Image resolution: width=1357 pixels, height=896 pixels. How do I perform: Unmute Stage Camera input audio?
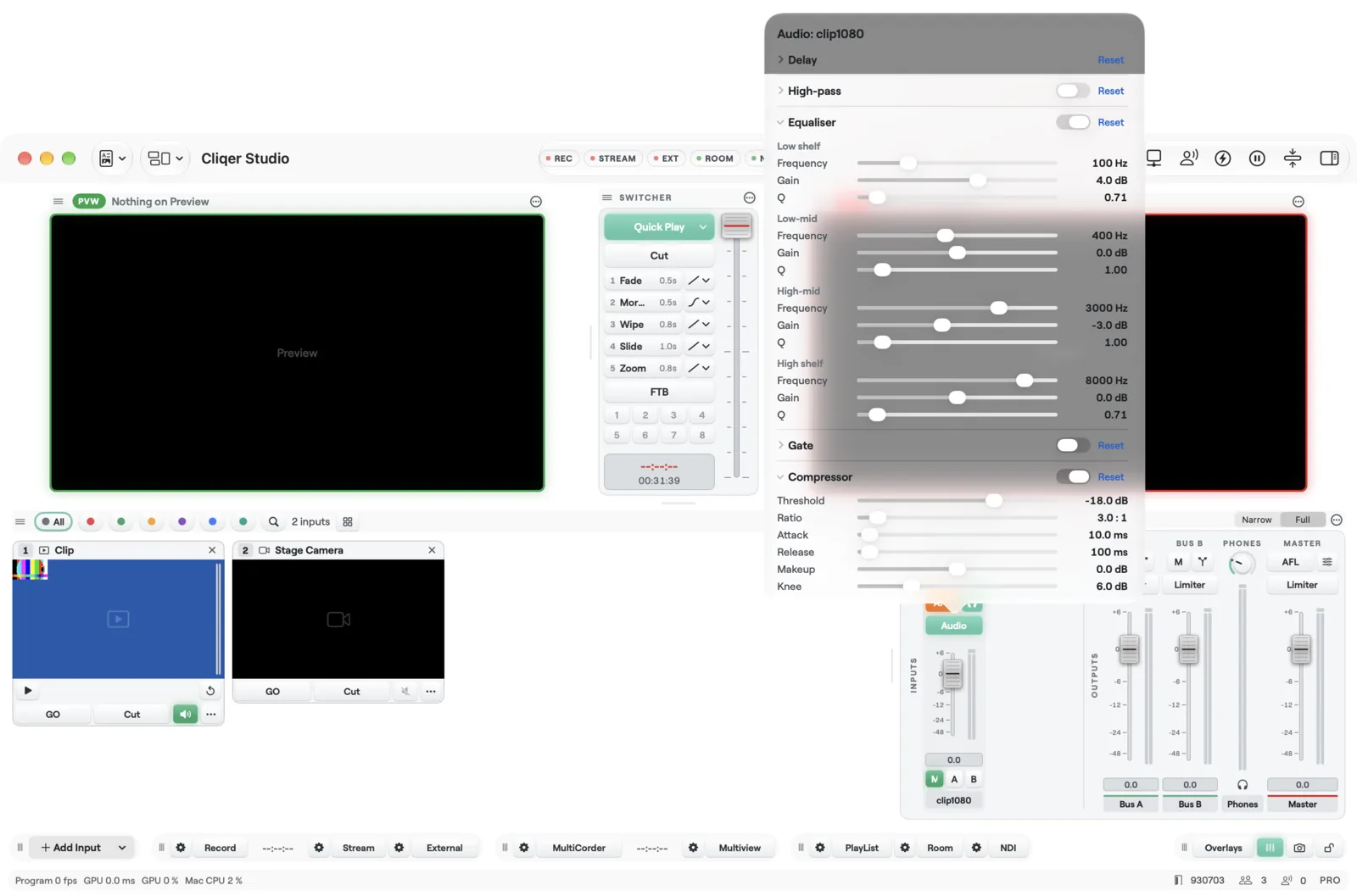(x=405, y=692)
